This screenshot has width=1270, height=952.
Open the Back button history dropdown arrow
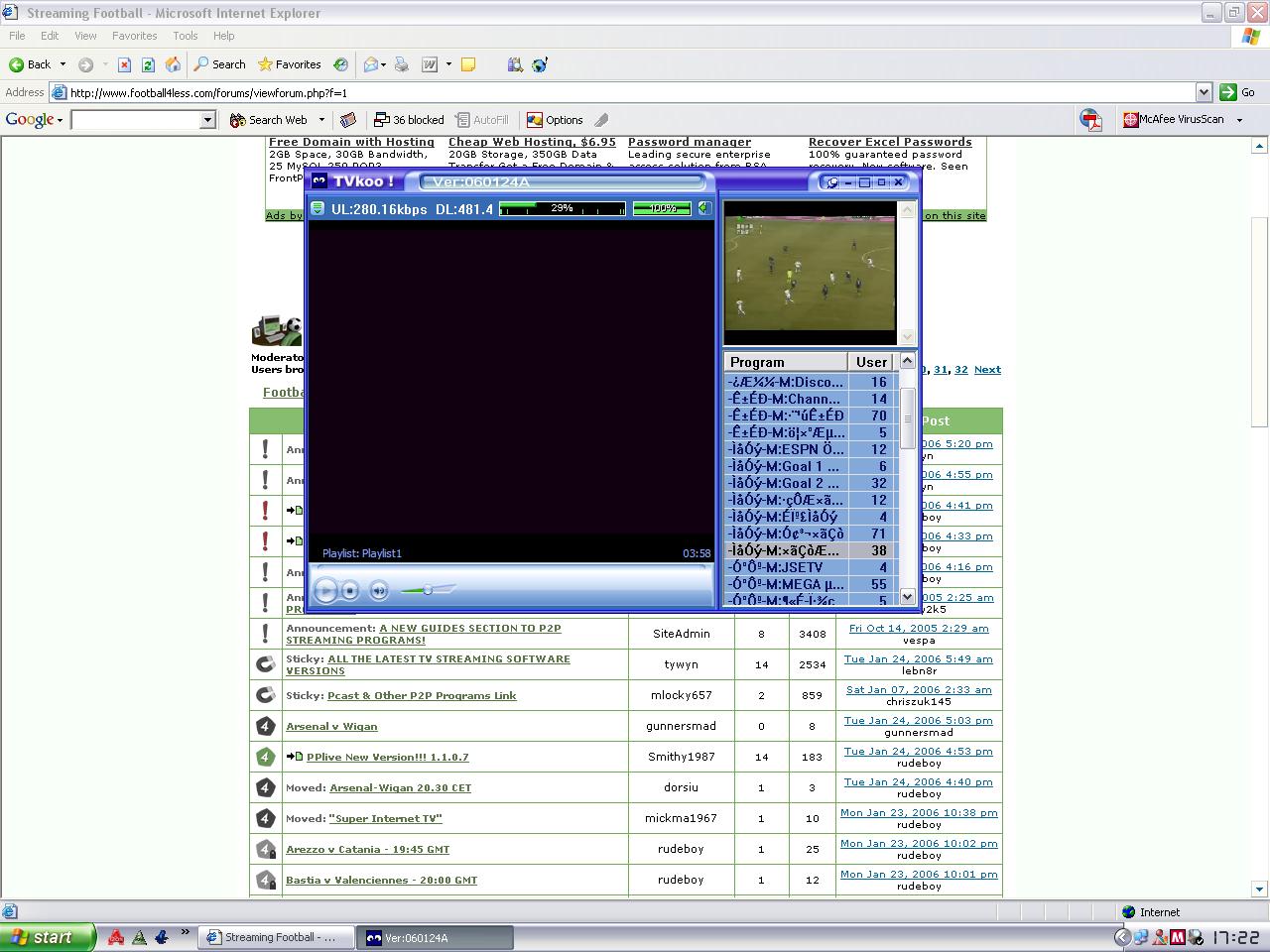pyautogui.click(x=63, y=64)
